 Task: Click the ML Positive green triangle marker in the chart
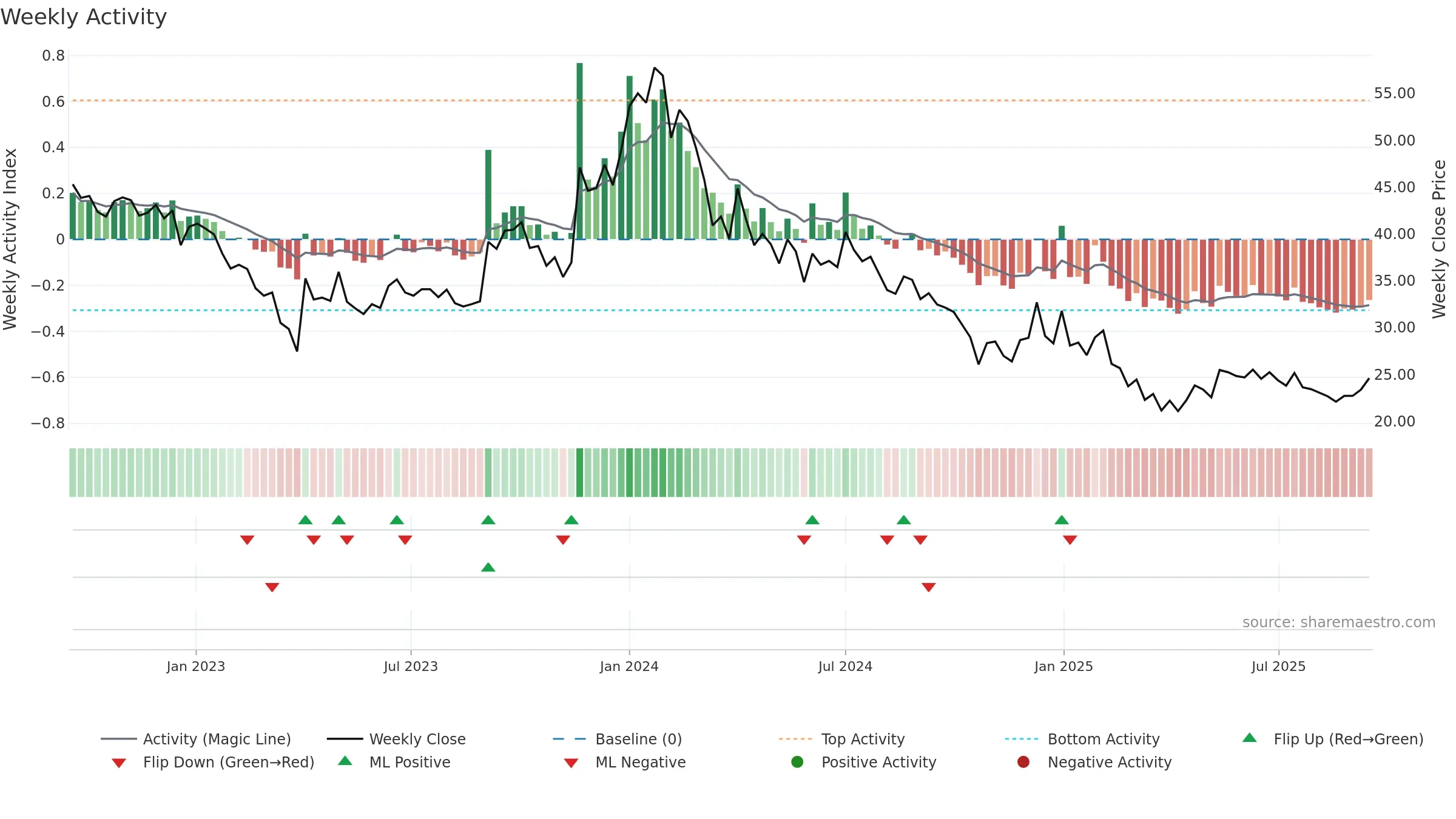click(x=488, y=567)
